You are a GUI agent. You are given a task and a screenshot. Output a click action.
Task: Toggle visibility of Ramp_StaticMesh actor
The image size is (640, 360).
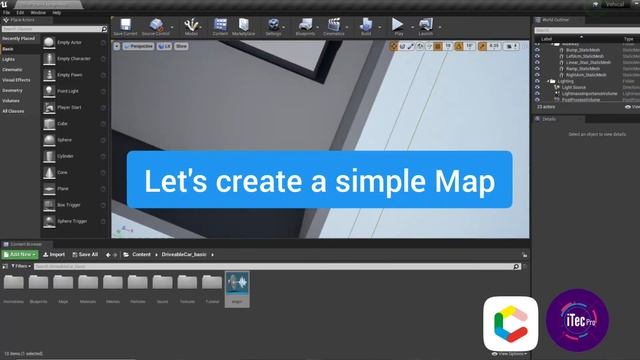pos(537,69)
